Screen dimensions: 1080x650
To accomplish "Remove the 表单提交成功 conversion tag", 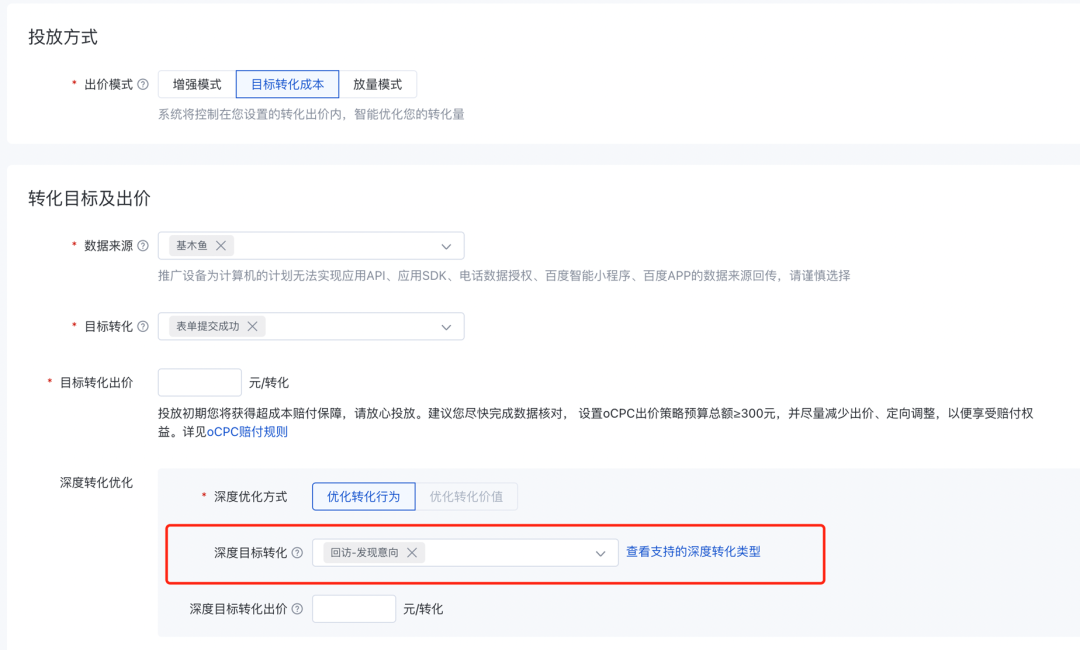I will click(252, 326).
